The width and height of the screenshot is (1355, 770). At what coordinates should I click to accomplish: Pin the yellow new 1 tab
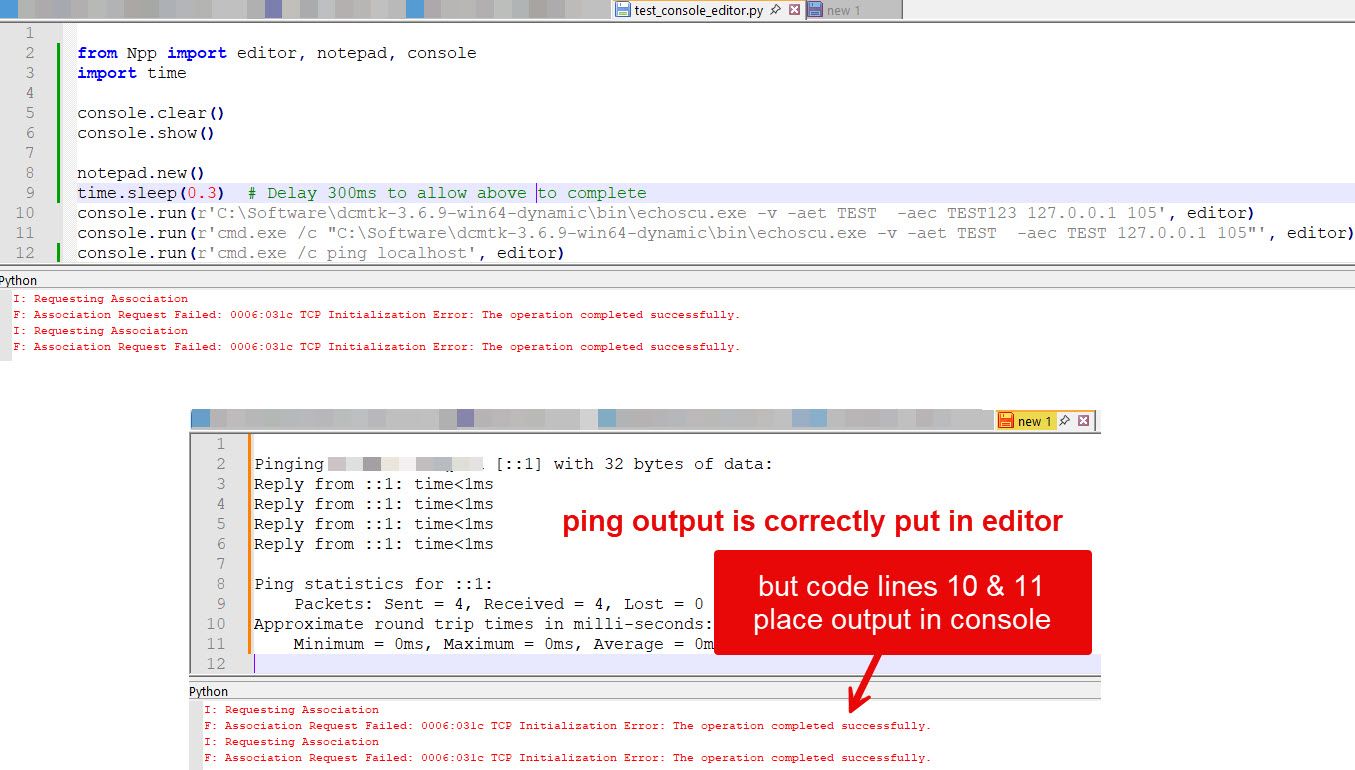pyautogui.click(x=1065, y=421)
